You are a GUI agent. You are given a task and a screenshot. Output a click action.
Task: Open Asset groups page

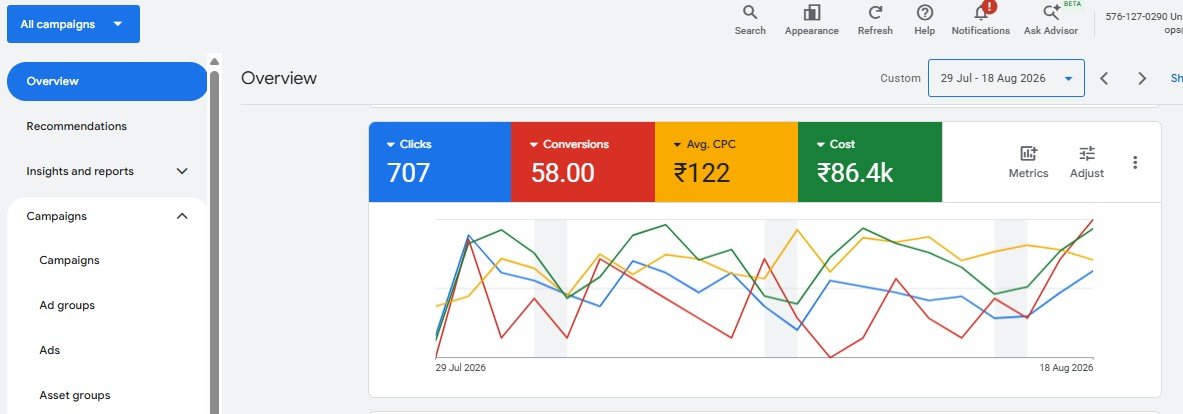point(75,395)
